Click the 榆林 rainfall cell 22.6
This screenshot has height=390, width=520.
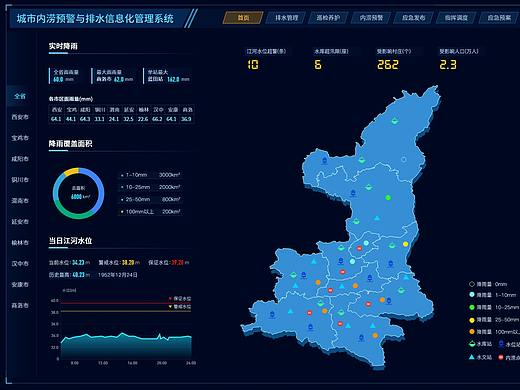(x=143, y=119)
